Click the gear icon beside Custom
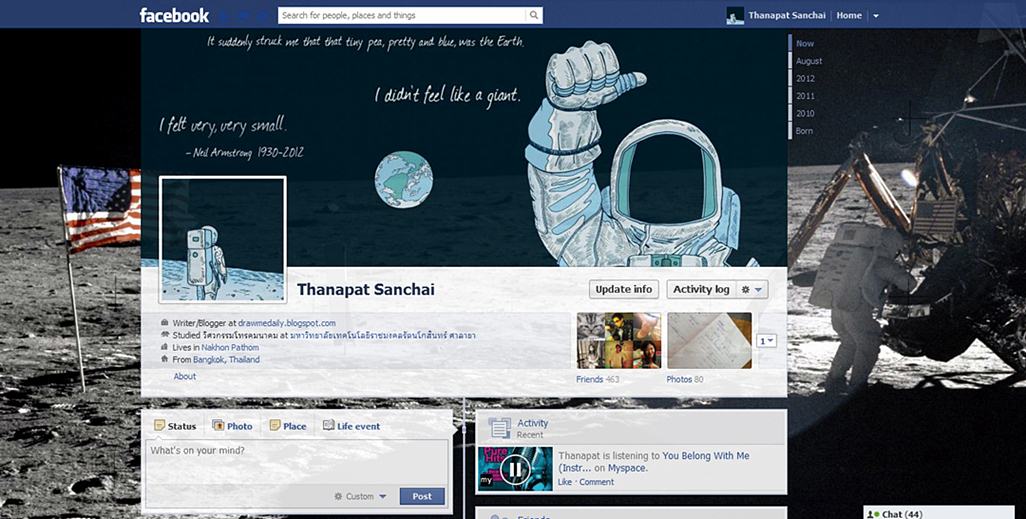The image size is (1026, 519). (x=338, y=496)
